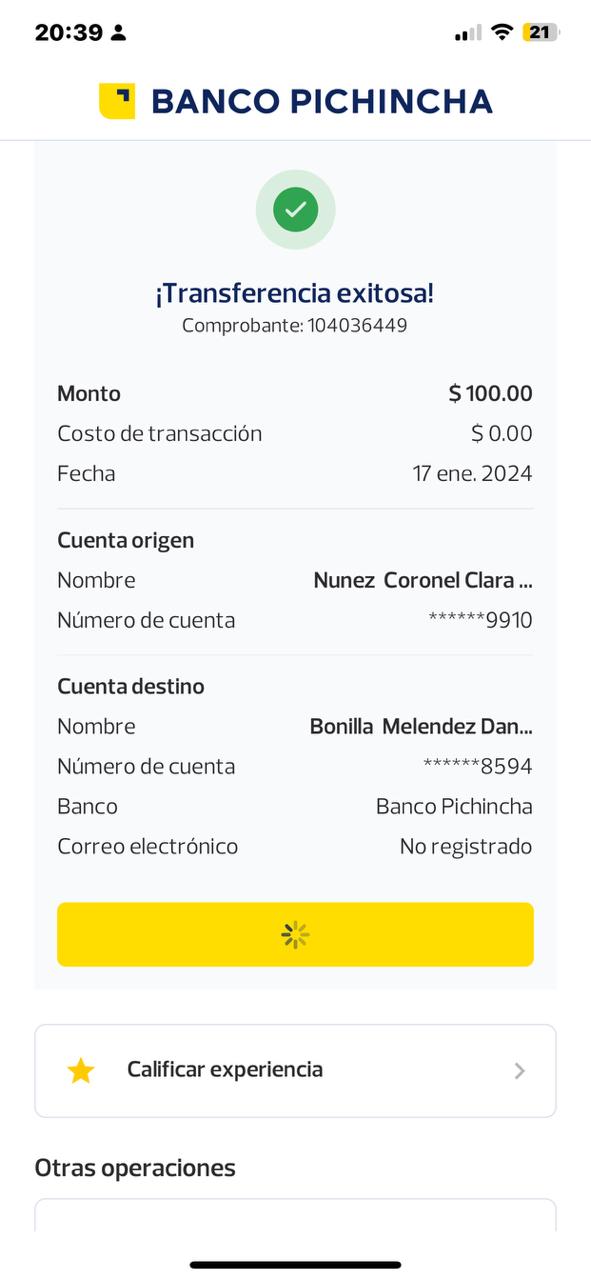Tap the battery indicator in status bar
591x1280 pixels.
pos(541,32)
